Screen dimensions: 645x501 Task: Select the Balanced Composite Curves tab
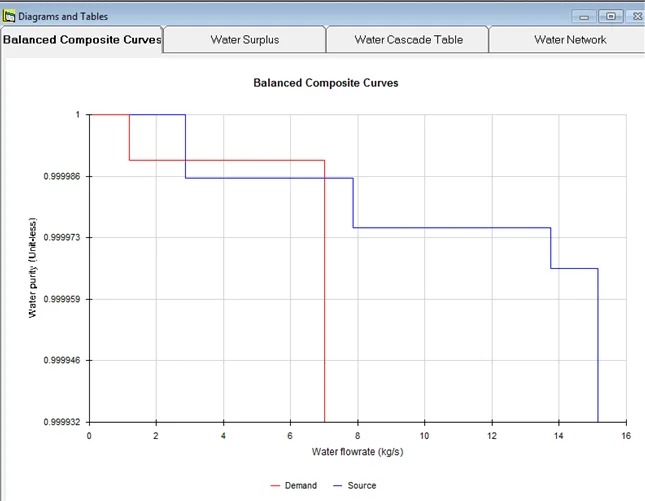82,40
